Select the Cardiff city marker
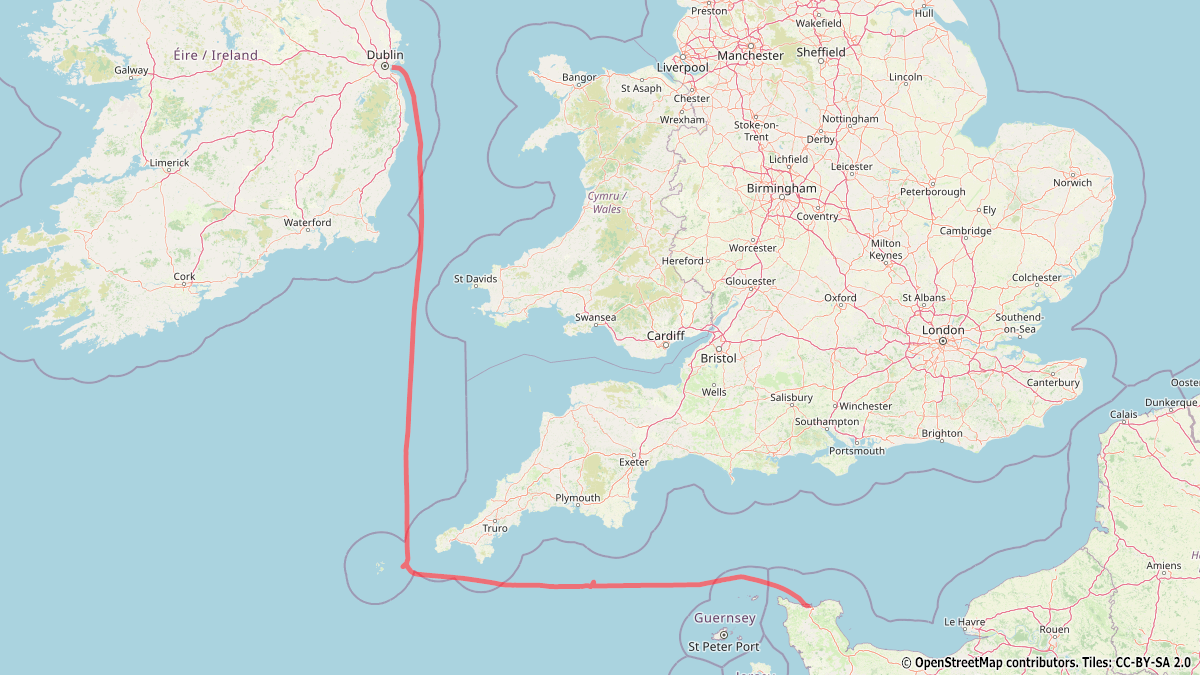1200x675 pixels. [x=665, y=346]
